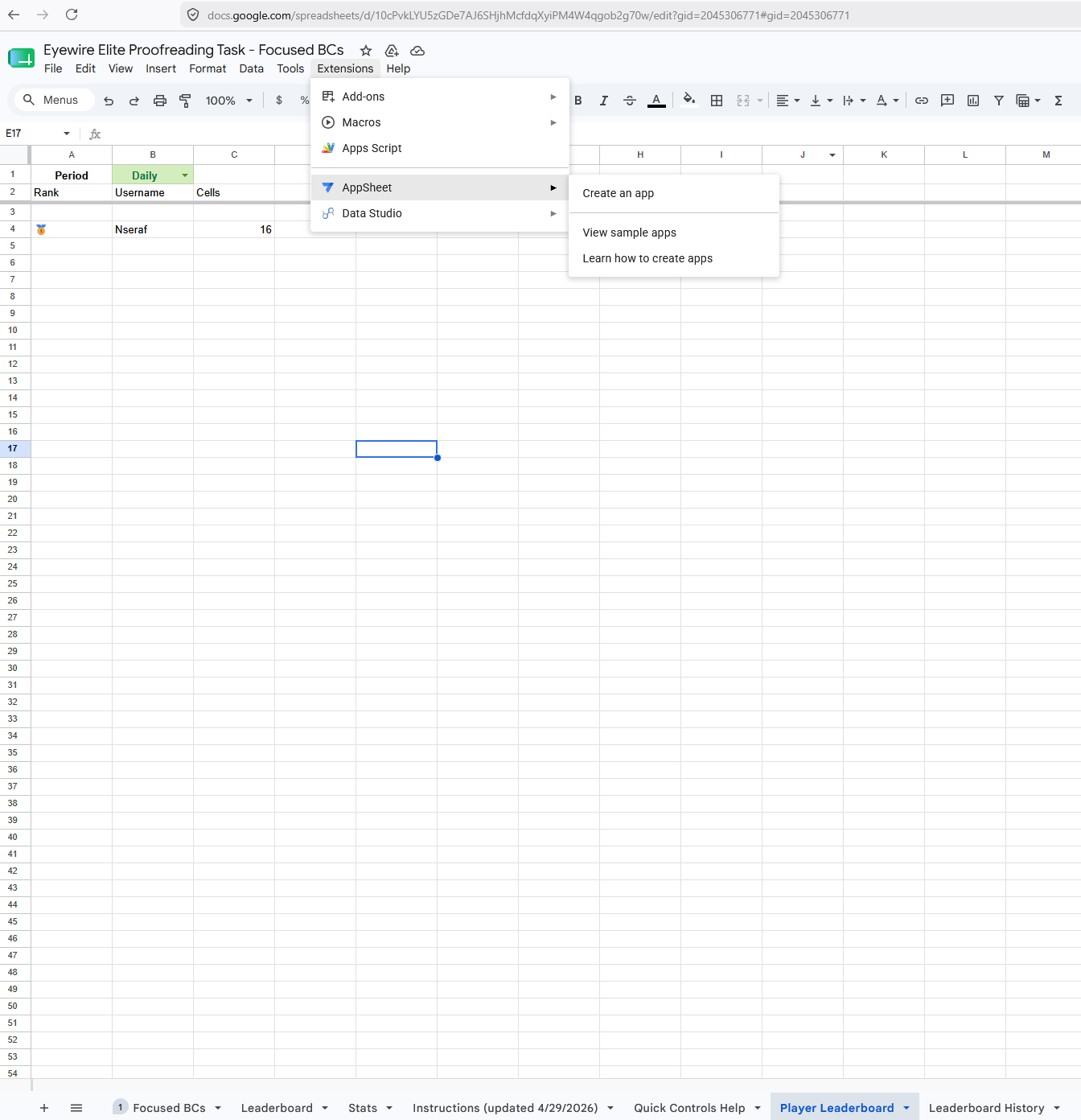Image resolution: width=1081 pixels, height=1120 pixels.
Task: Click the redo icon in the toolbar
Action: point(134,101)
